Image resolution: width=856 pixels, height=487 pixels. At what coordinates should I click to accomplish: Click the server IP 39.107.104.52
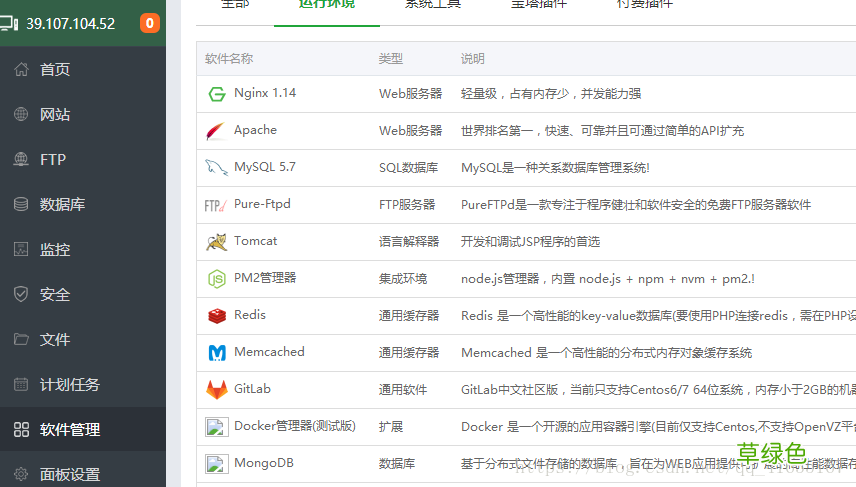pyautogui.click(x=71, y=24)
